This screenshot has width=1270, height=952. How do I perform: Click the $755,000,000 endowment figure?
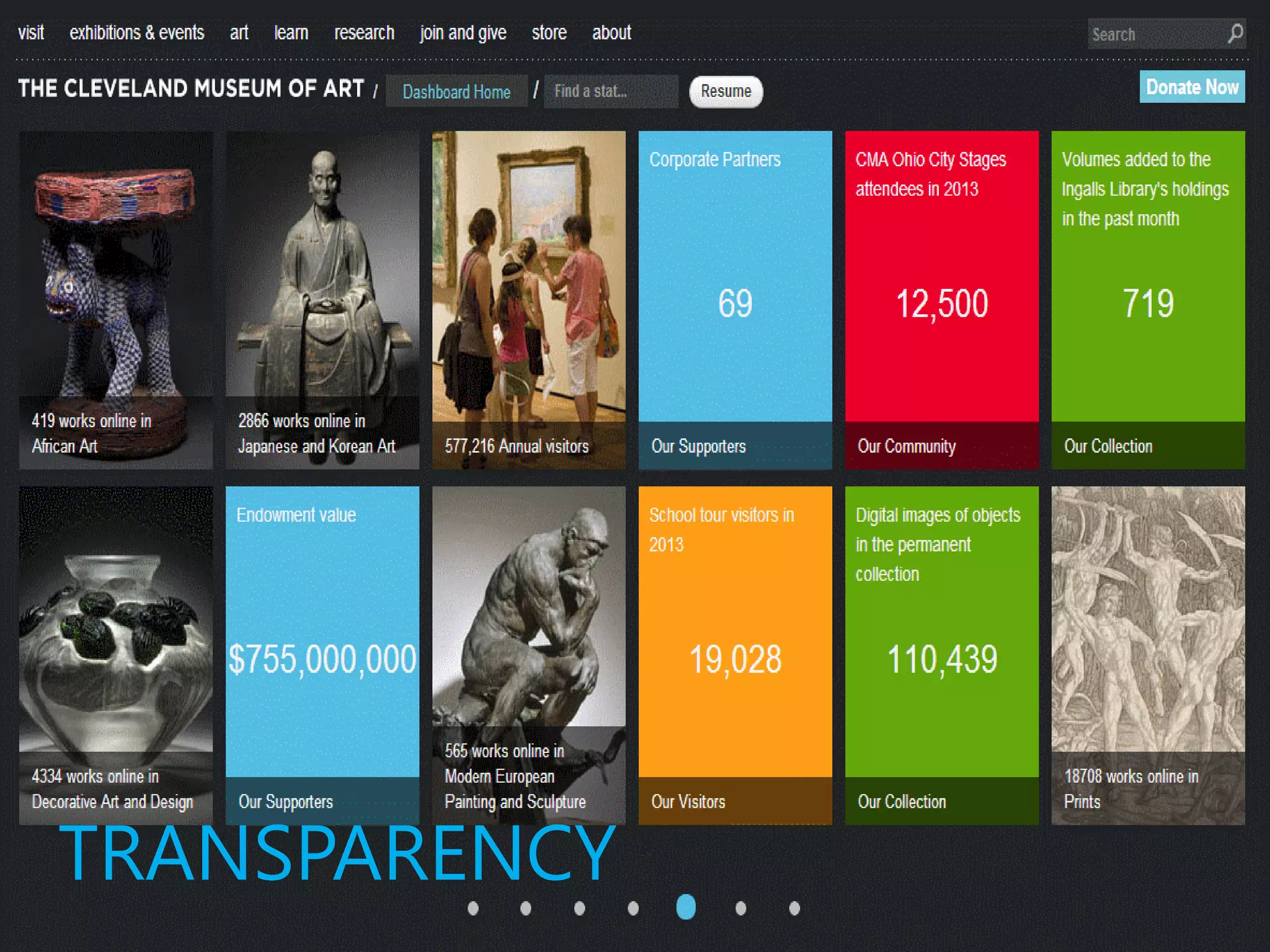(x=322, y=659)
